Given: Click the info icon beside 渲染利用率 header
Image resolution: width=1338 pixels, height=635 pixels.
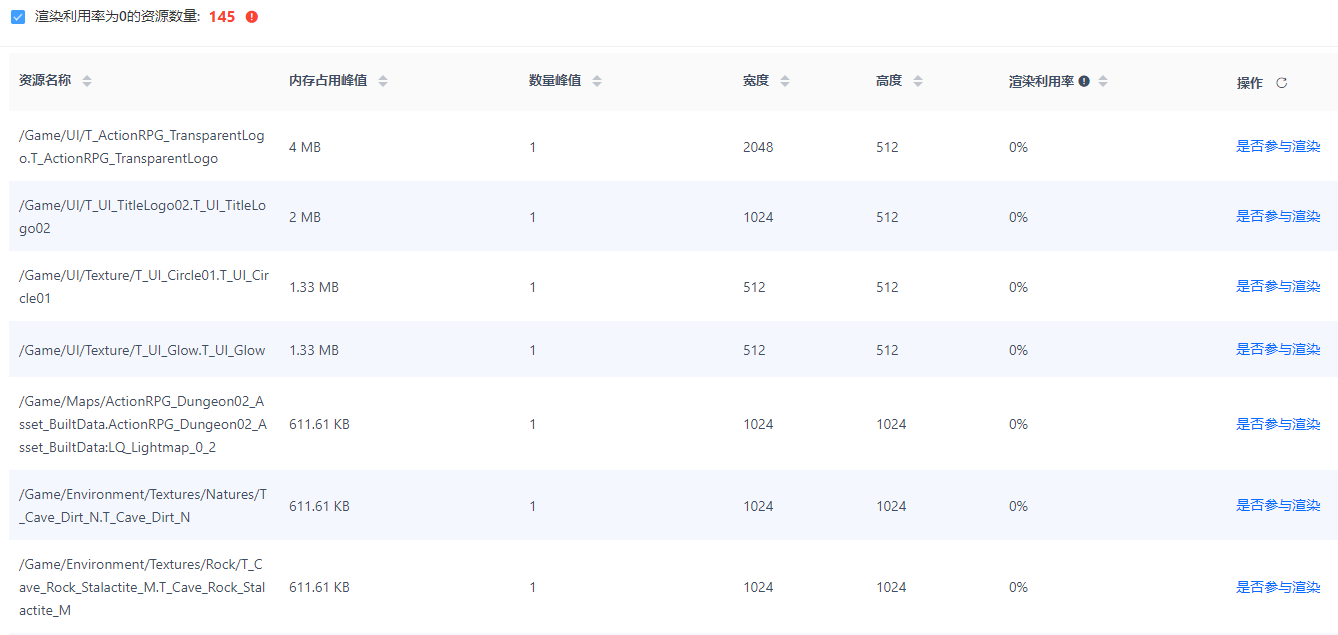Looking at the screenshot, I should pyautogui.click(x=1084, y=81).
